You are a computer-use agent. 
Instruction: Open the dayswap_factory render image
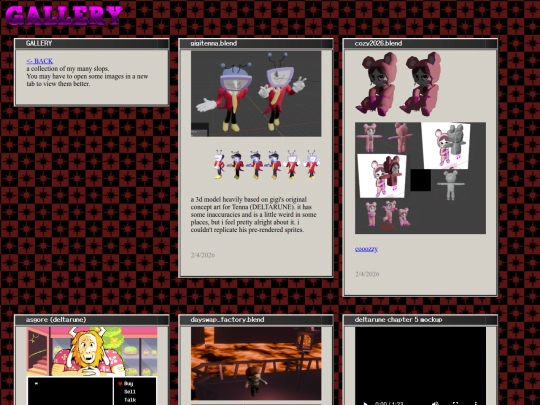[256, 363]
